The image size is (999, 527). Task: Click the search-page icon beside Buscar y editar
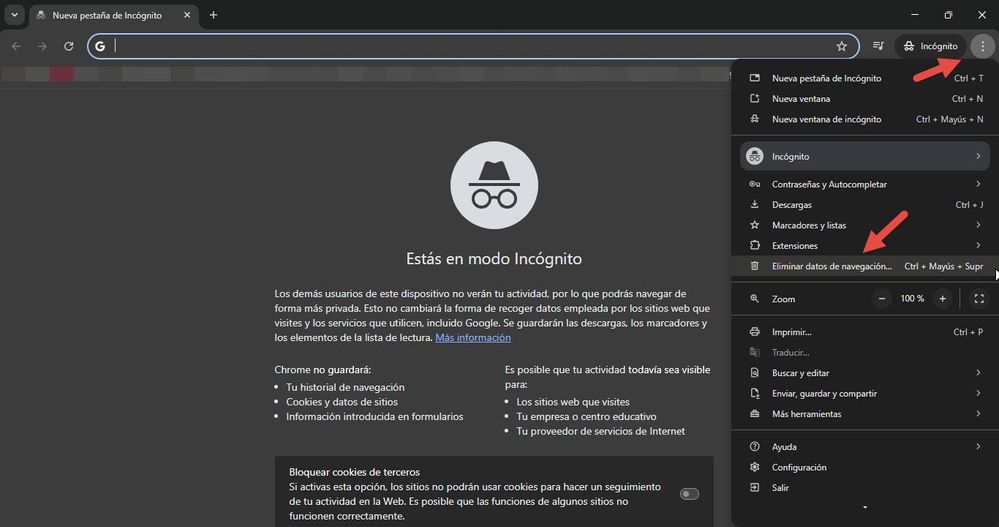tap(754, 372)
